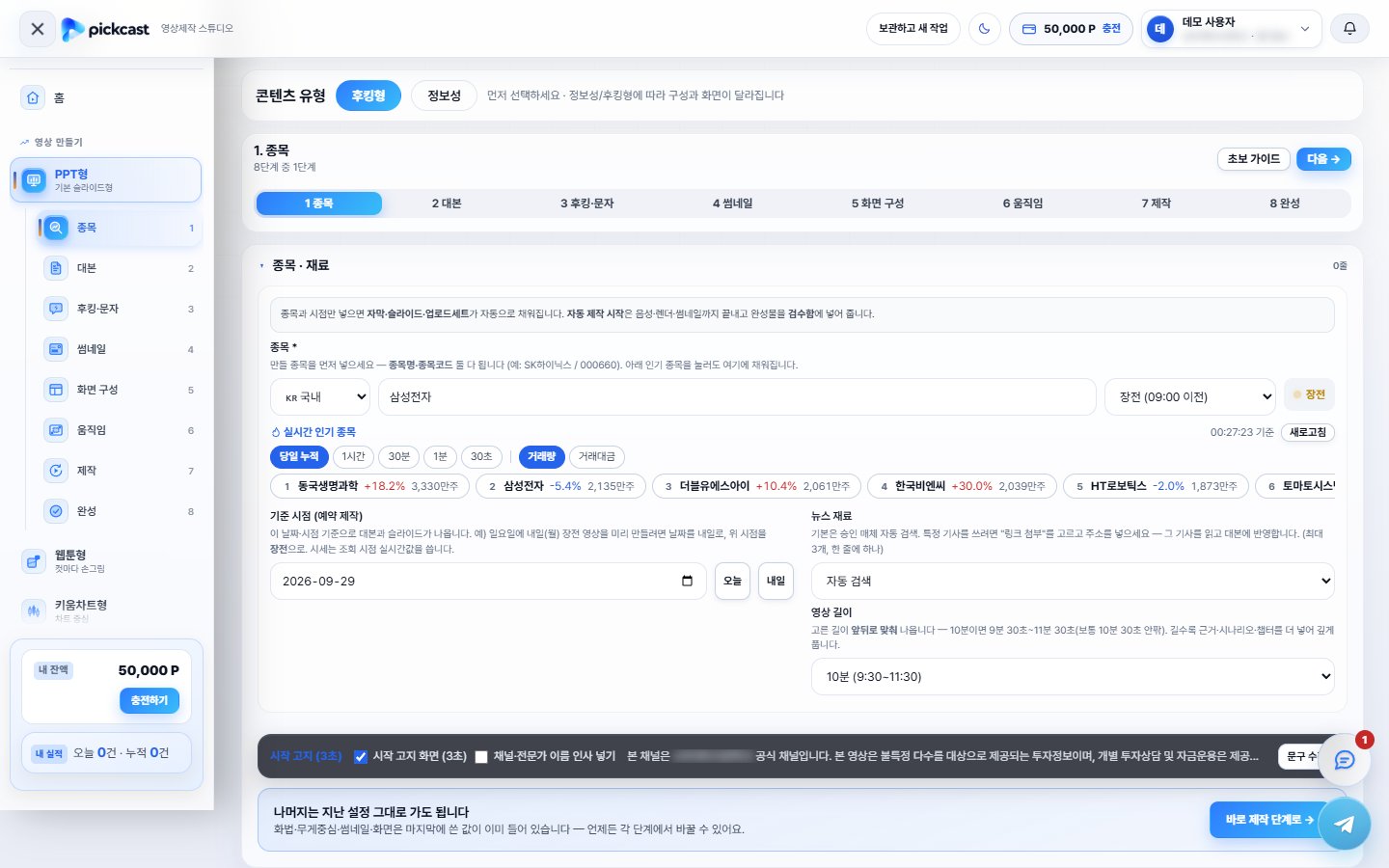Click the 다음 next button
The width and height of the screenshot is (1389, 868).
[1323, 159]
